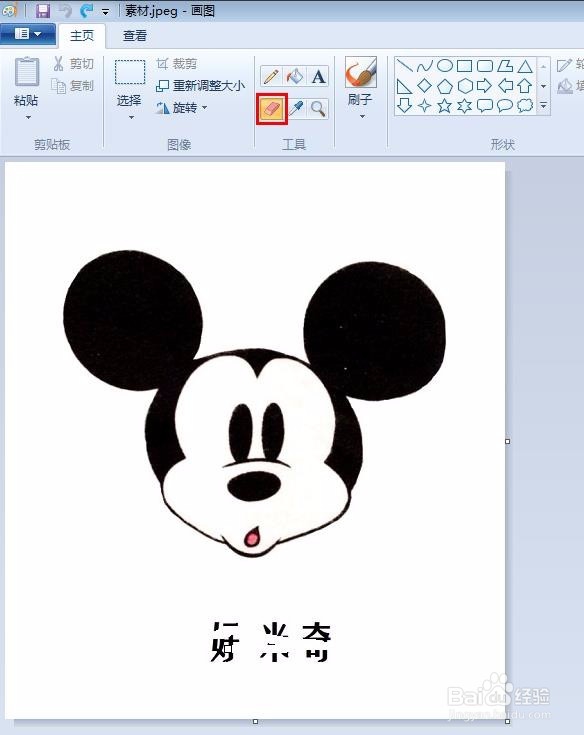The height and width of the screenshot is (735, 584).
Task: Click Resize (重新调整大小) button
Action: coord(200,85)
